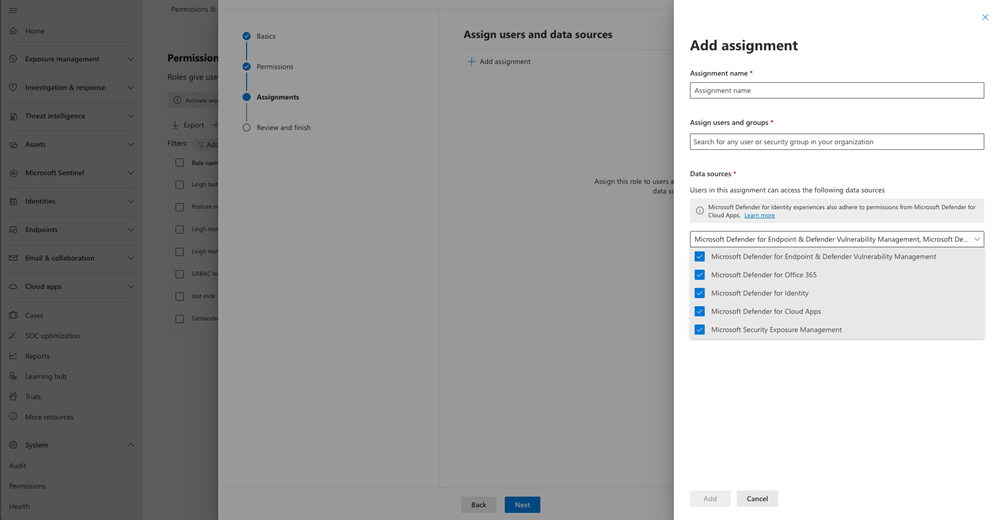Tick the checkbox for test mde row
The width and height of the screenshot is (1000, 520).
pos(179,296)
